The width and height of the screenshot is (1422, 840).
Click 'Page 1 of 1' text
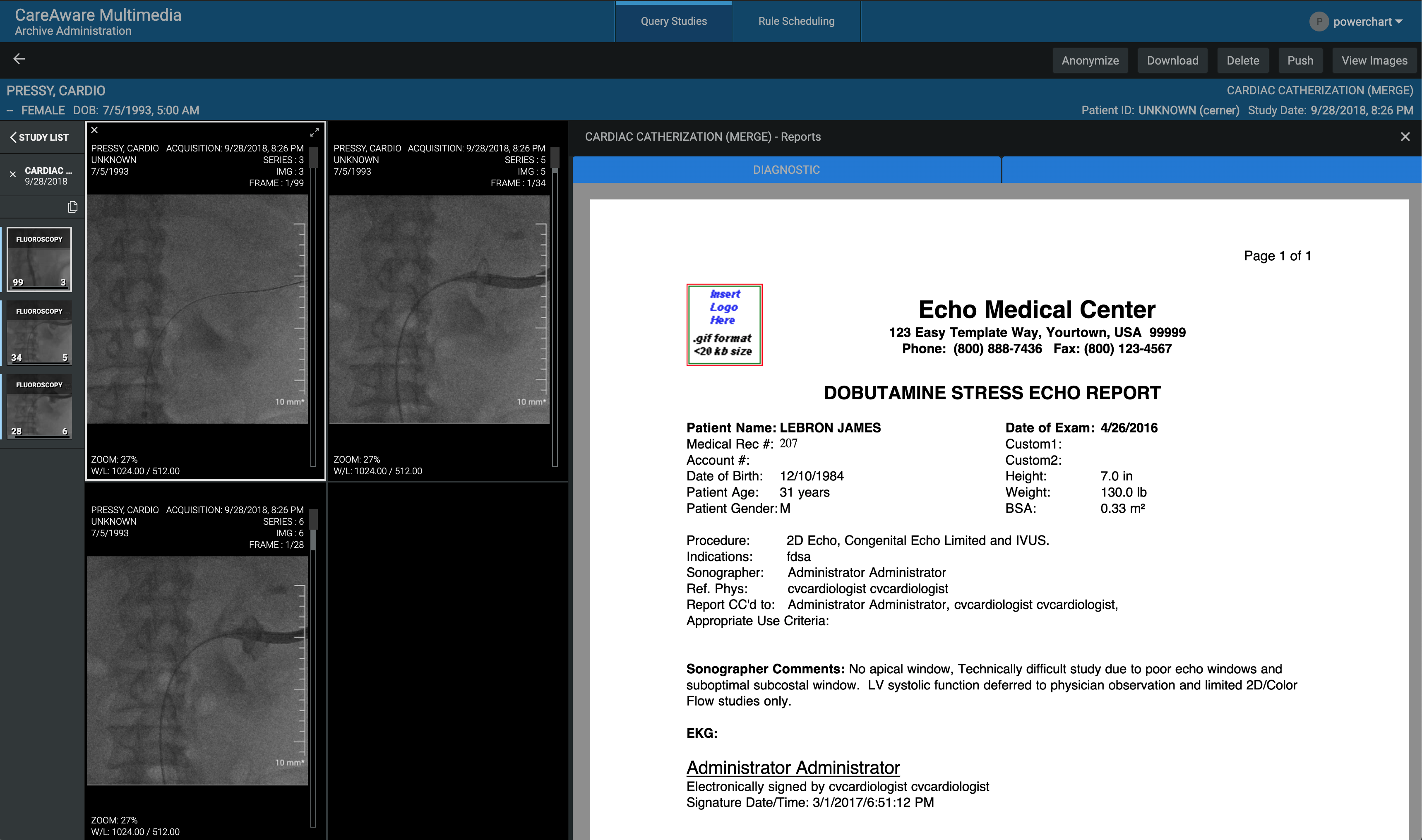pyautogui.click(x=1277, y=256)
